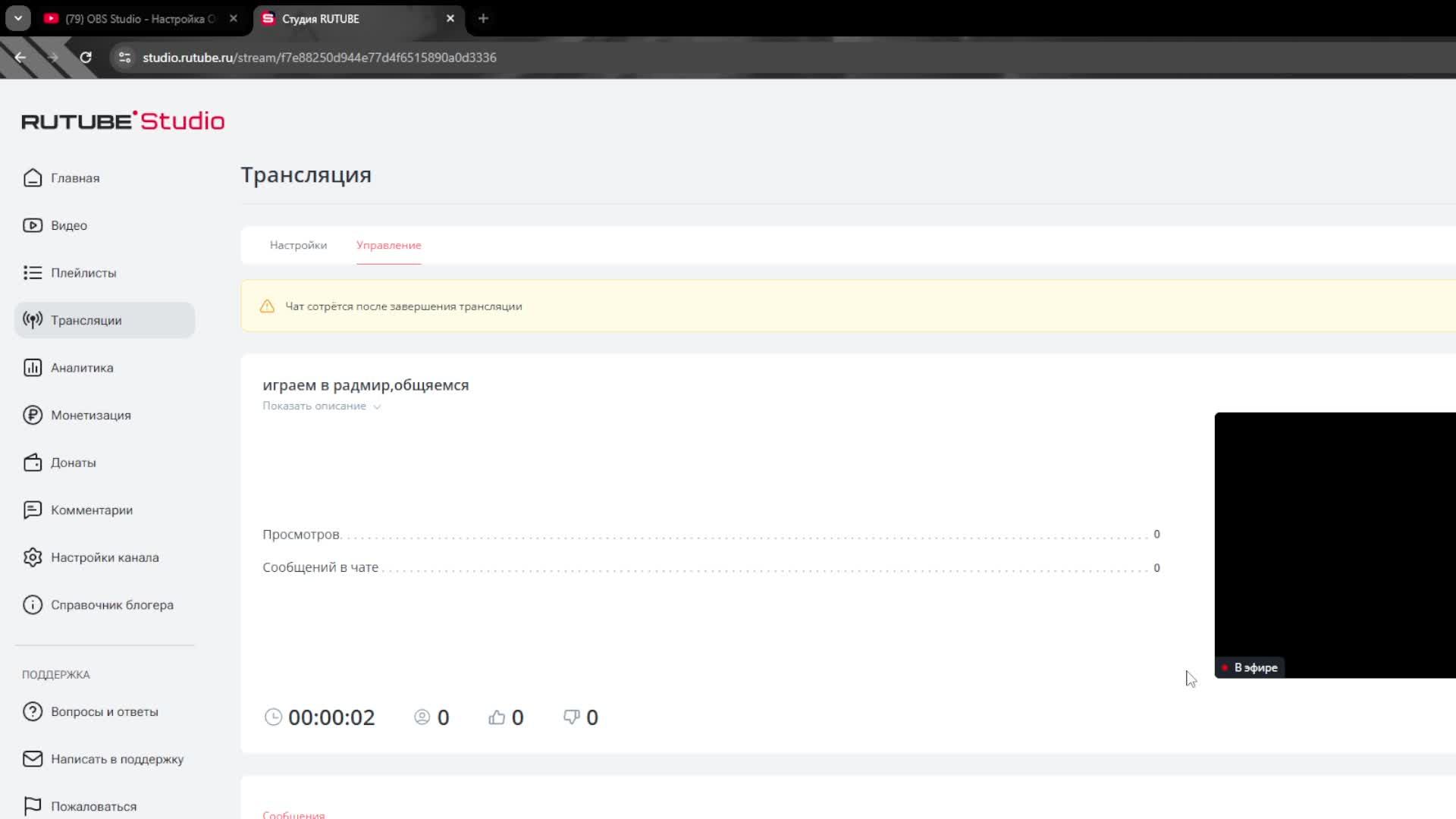Screen dimensions: 1456x819
Task: Click the Справочник блогера info icon
Action: (x=32, y=604)
